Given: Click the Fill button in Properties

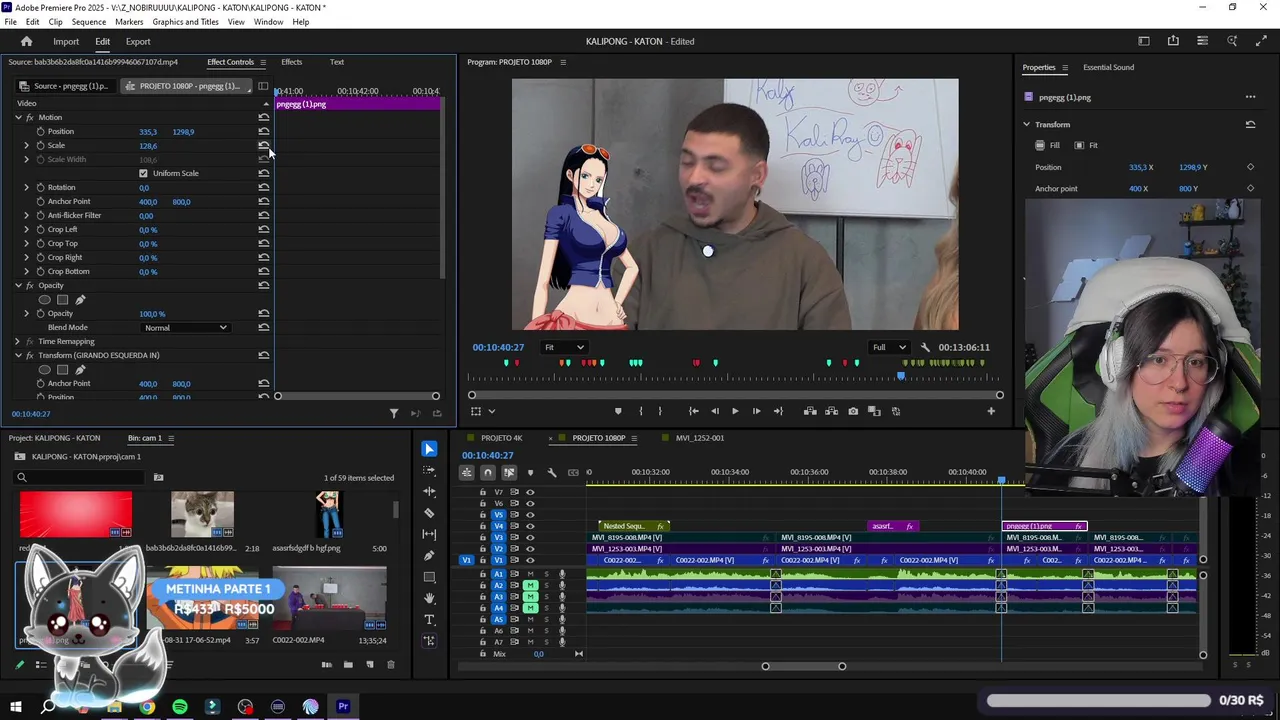Looking at the screenshot, I should click(1047, 145).
